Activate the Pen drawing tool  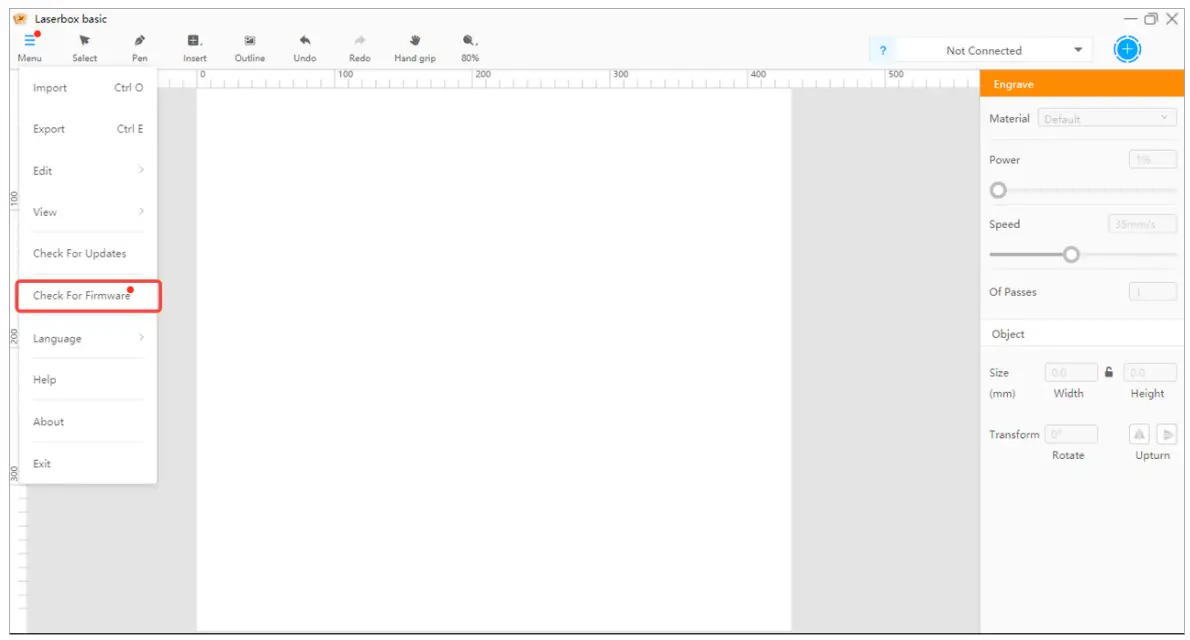coord(140,41)
